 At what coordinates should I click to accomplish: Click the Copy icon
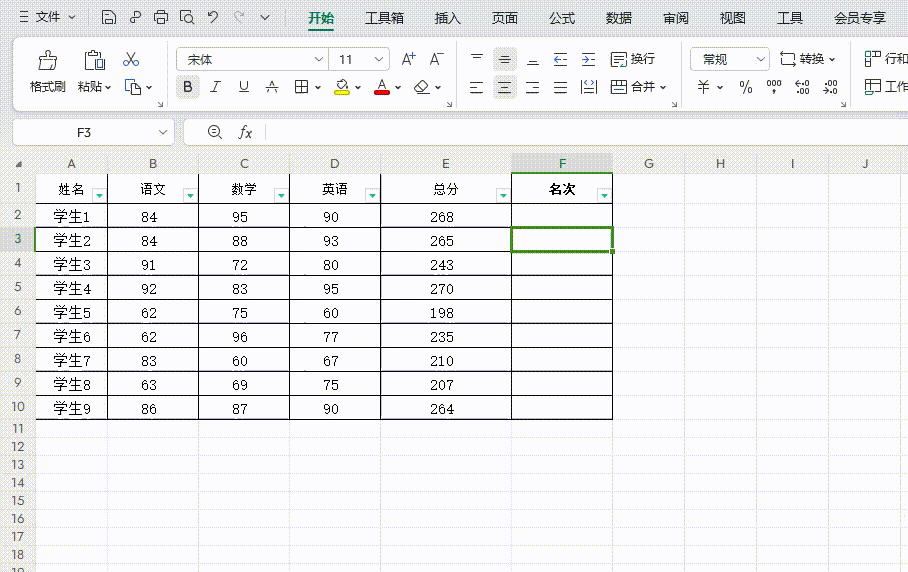click(x=133, y=87)
